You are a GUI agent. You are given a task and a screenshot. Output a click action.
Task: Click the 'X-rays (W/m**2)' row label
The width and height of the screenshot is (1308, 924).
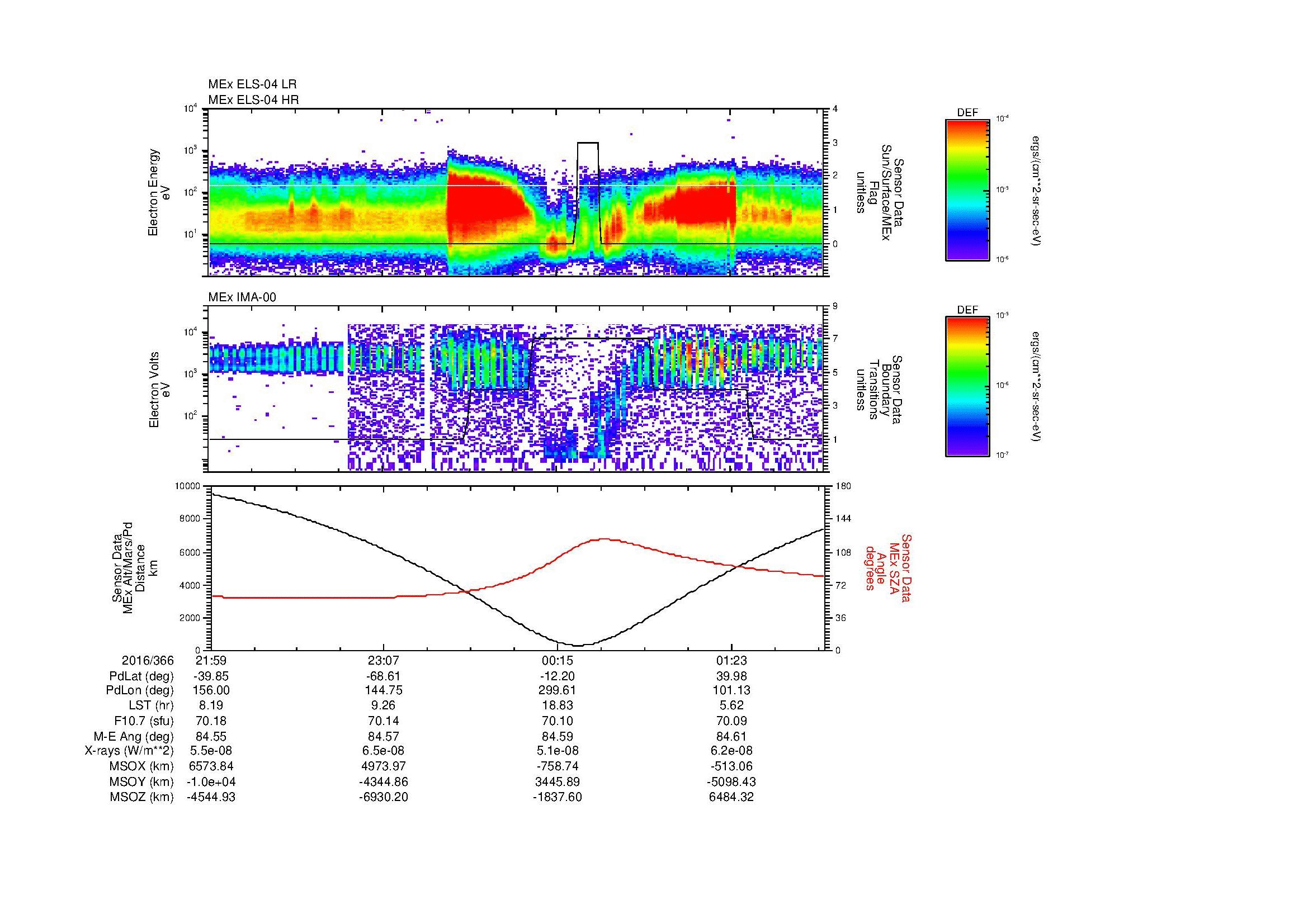(129, 751)
